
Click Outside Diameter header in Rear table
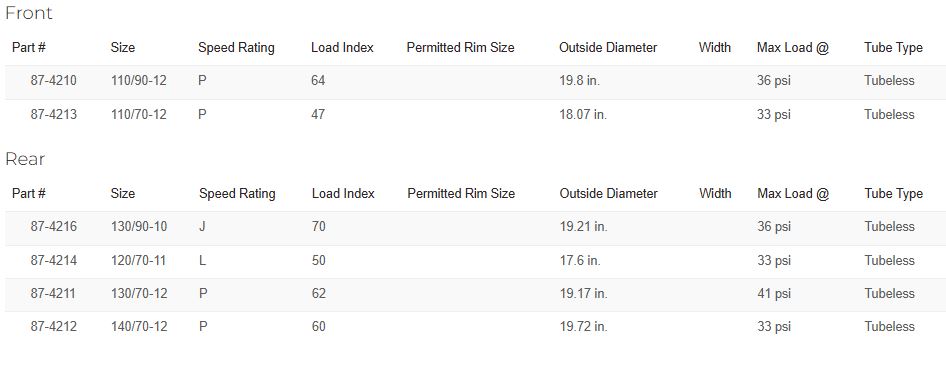pyautogui.click(x=608, y=194)
